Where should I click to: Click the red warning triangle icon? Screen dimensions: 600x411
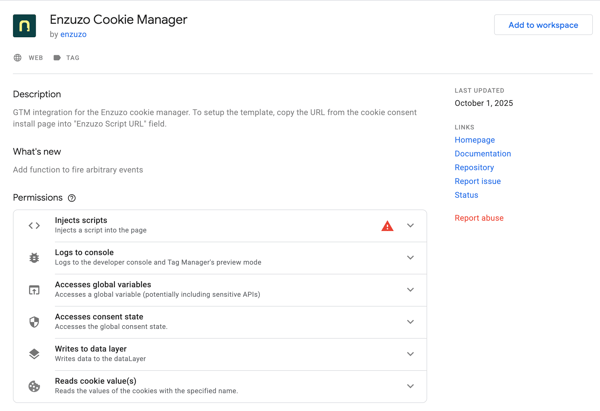pos(387,226)
